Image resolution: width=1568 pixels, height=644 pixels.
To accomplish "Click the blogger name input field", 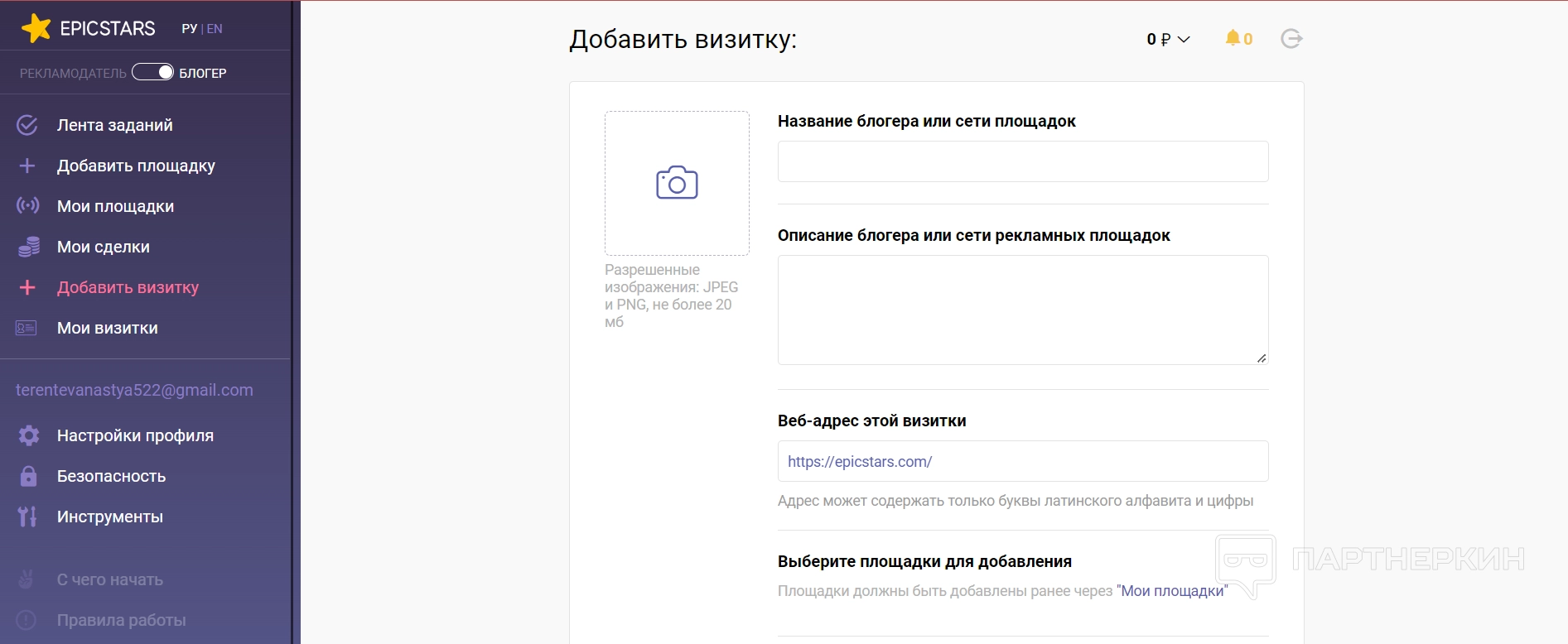I will pos(1023,161).
